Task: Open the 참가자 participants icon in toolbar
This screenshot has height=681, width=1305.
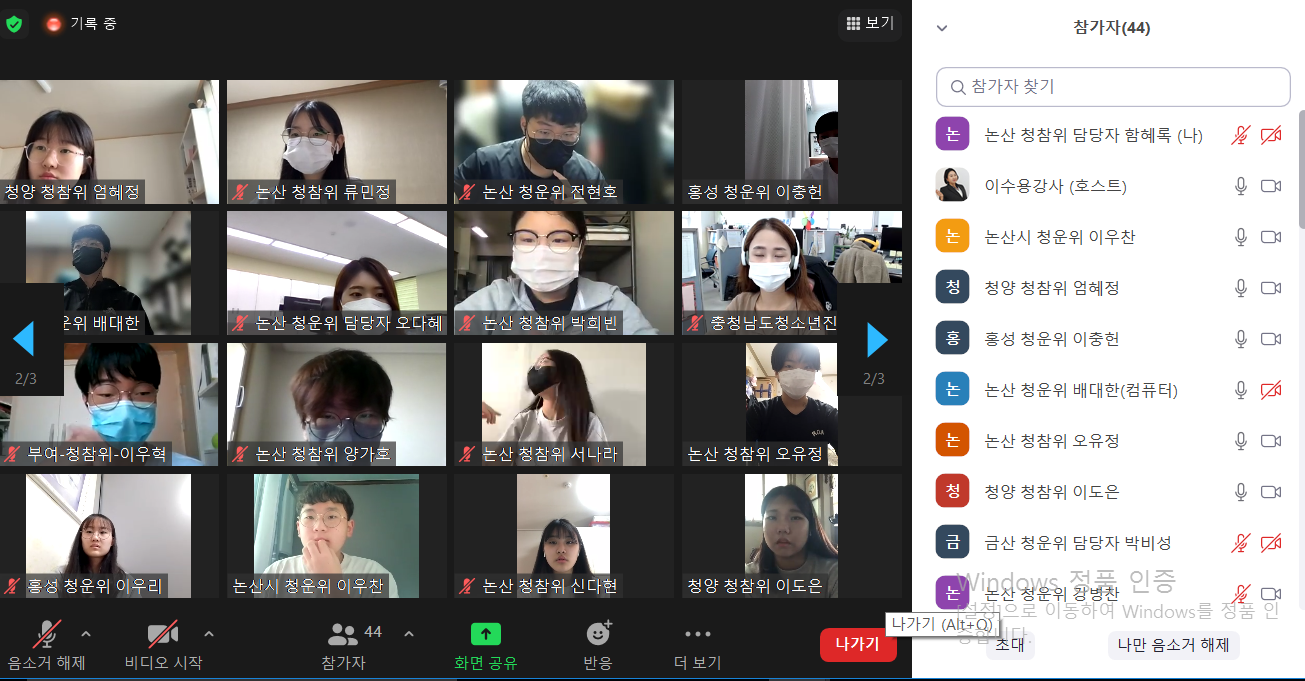Action: [x=343, y=634]
